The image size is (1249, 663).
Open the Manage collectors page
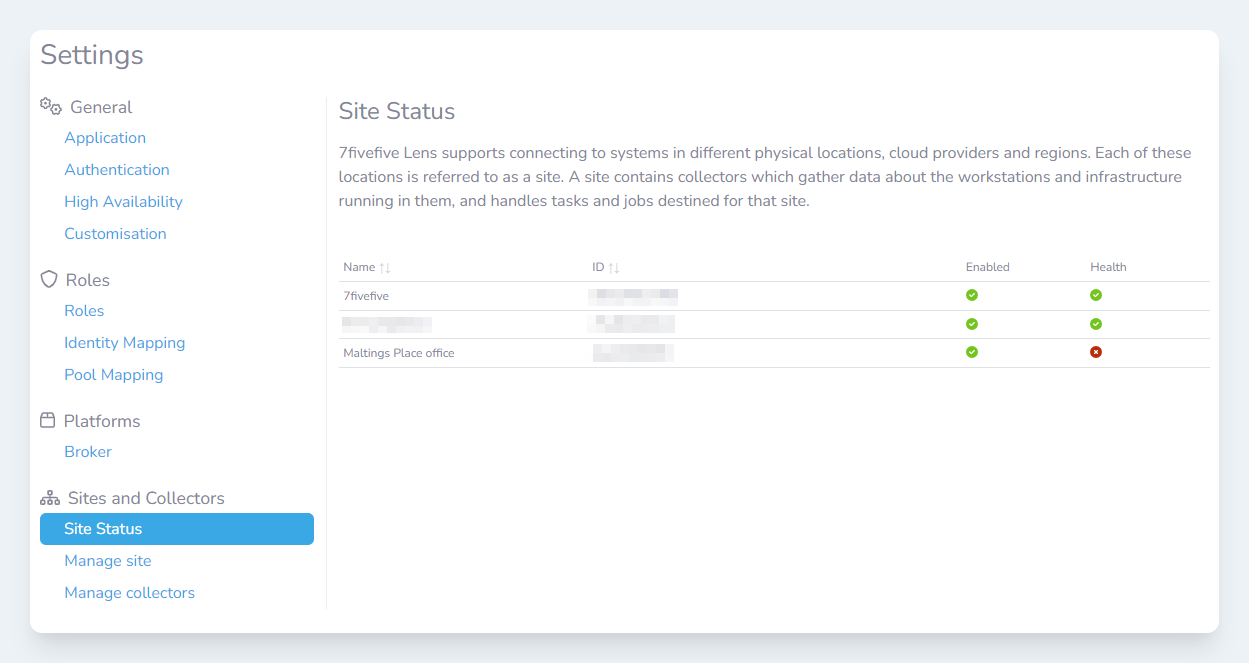[129, 593]
